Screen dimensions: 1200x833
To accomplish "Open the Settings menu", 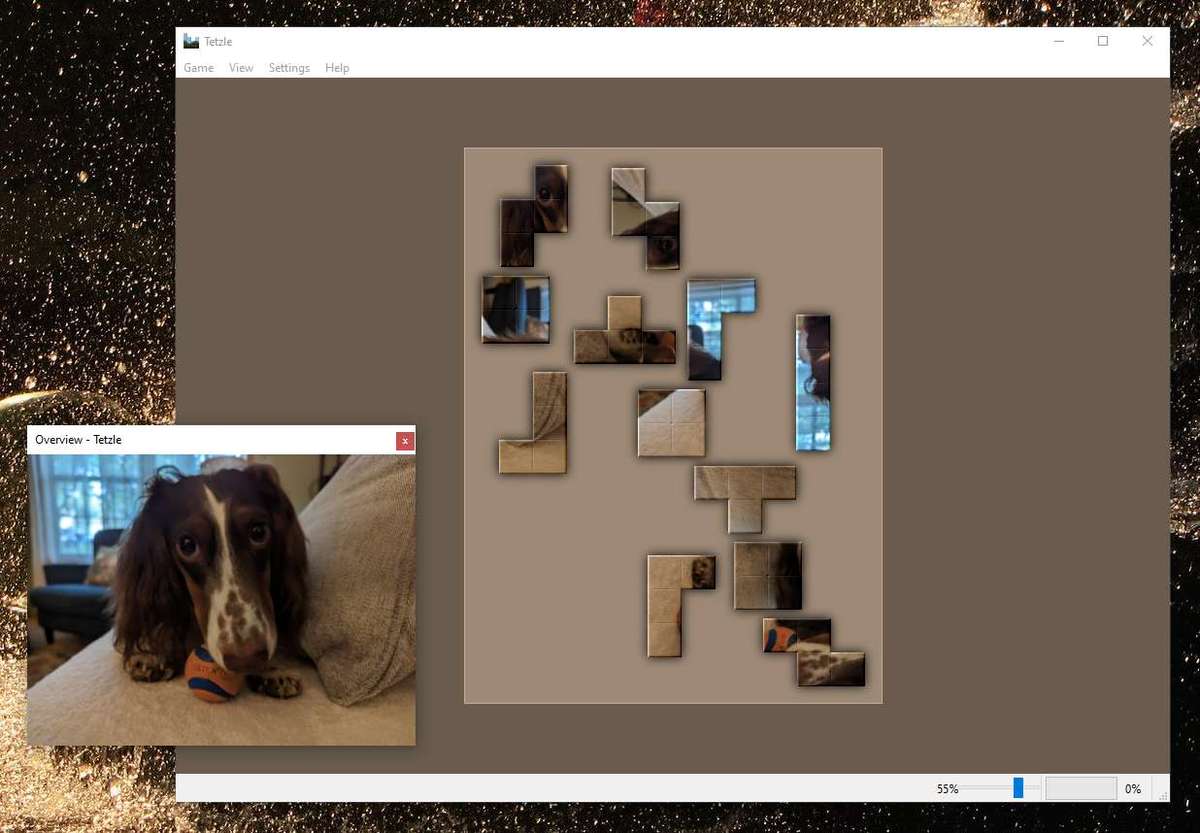I will [289, 68].
